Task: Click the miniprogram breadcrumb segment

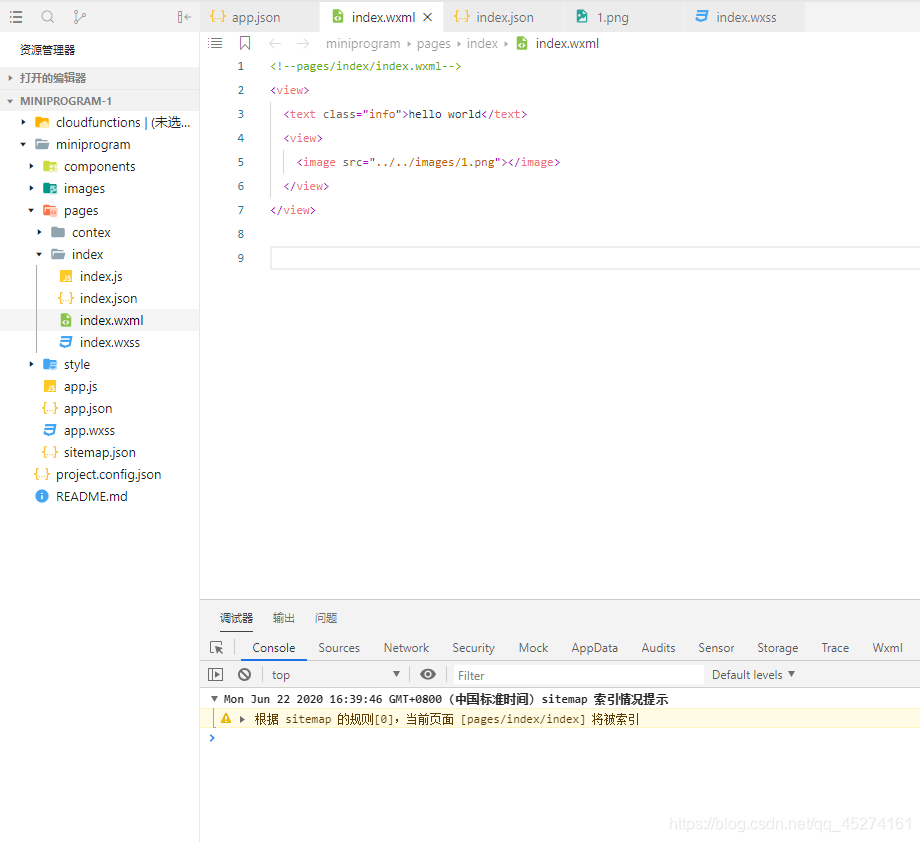Action: [x=363, y=43]
